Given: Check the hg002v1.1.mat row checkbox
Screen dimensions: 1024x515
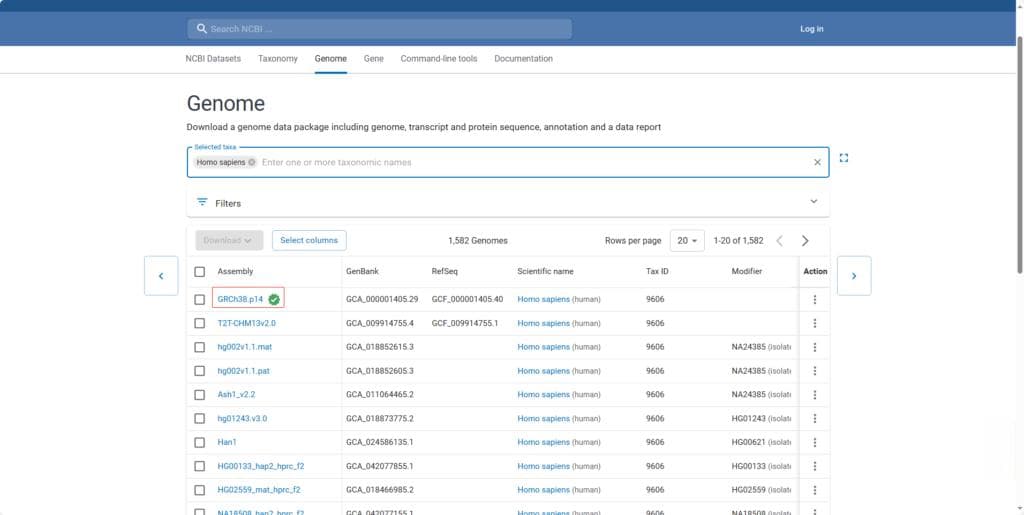Looking at the screenshot, I should pyautogui.click(x=200, y=347).
